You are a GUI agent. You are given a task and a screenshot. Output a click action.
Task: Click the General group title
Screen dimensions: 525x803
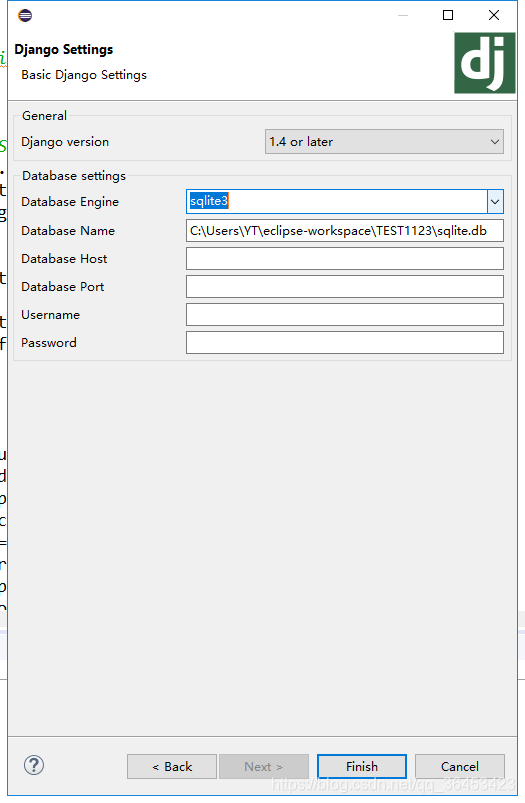tap(44, 116)
